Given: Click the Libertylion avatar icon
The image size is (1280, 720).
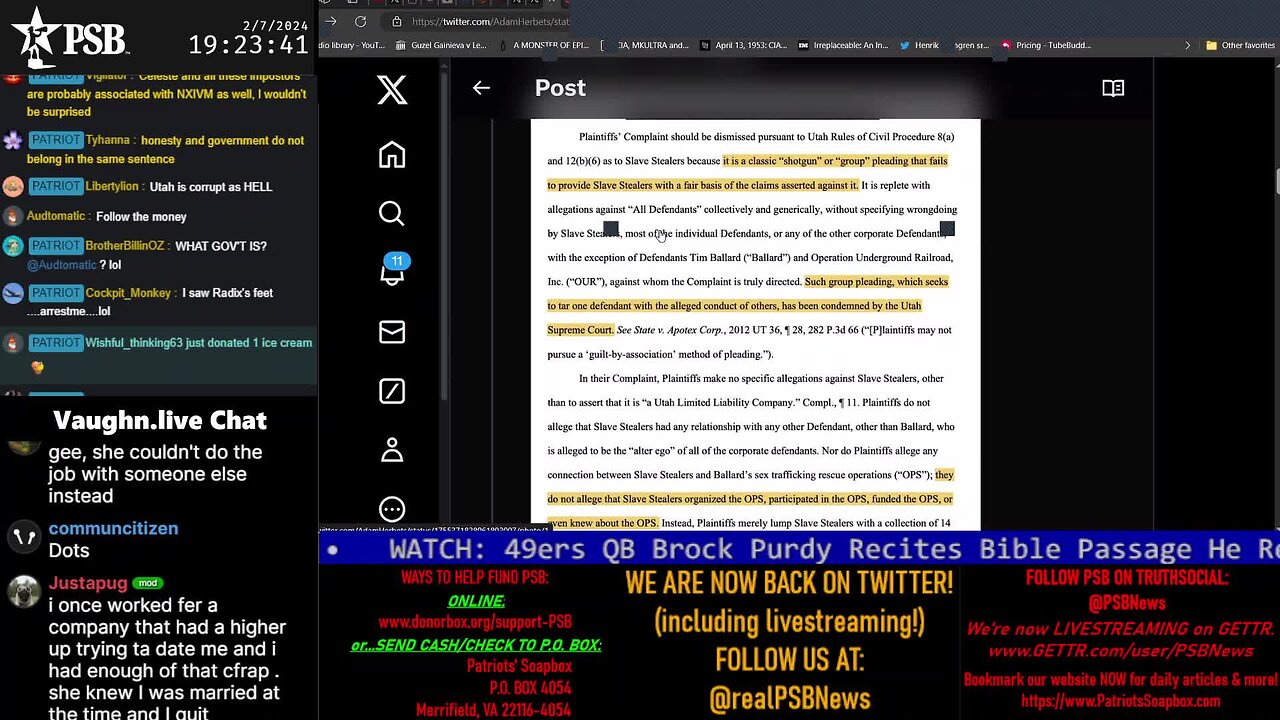Looking at the screenshot, I should (13, 187).
